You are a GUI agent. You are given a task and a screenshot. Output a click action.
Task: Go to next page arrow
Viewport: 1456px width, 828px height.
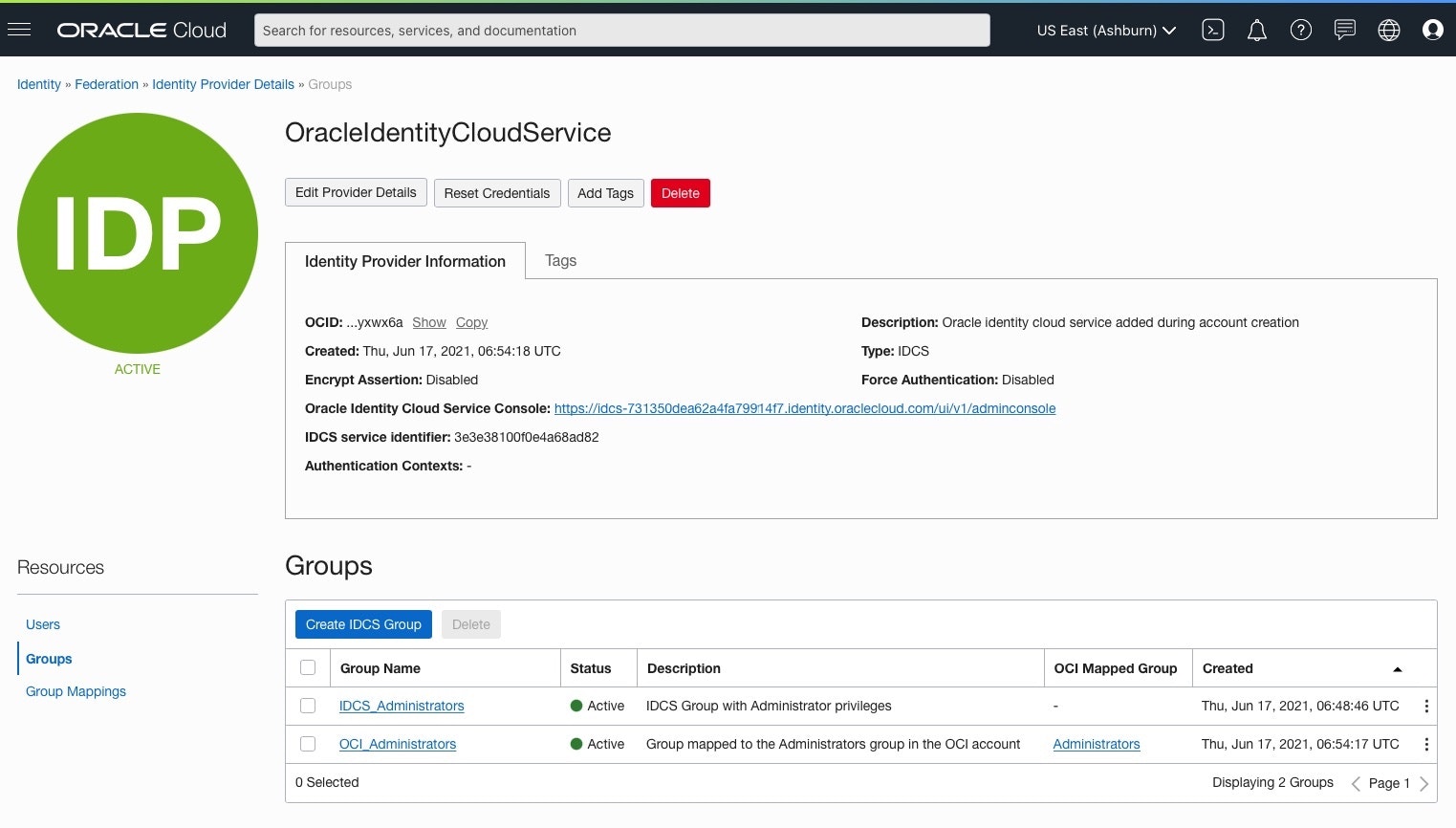click(1423, 784)
